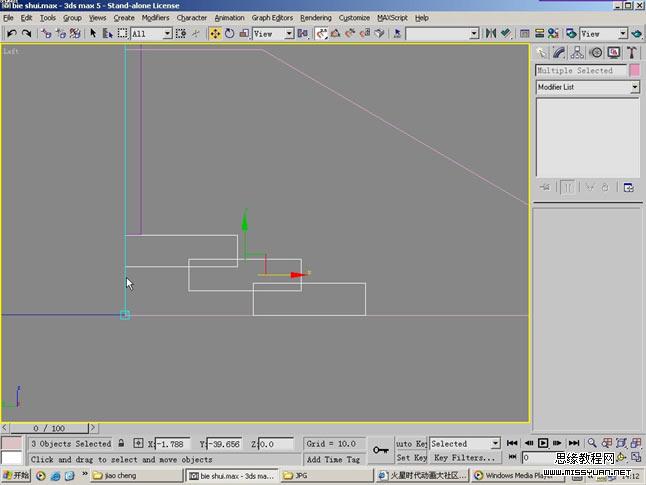Open the Curve Editor icon
The width and height of the screenshot is (646, 485).
pos(524,33)
